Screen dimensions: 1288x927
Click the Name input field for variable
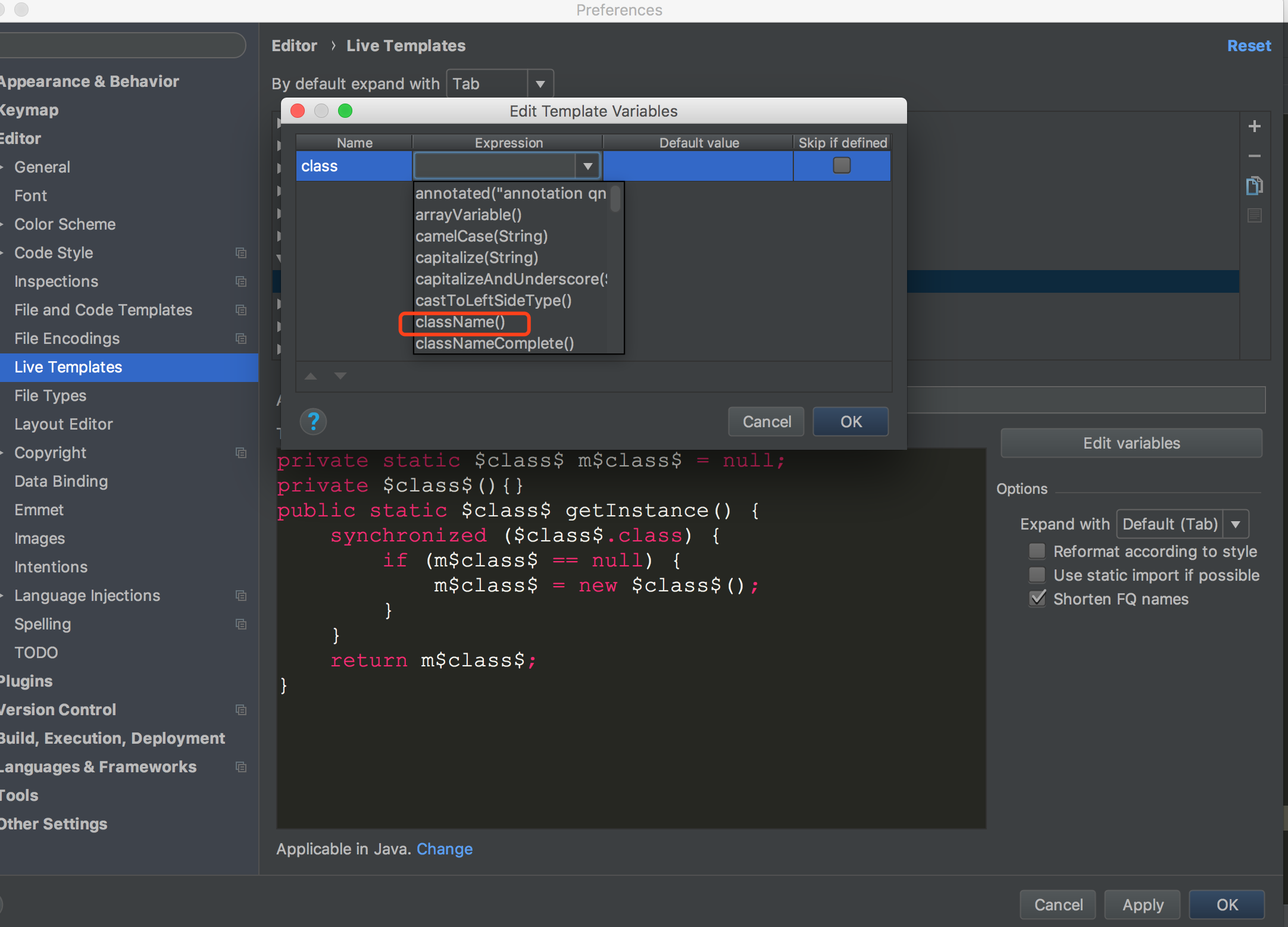354,165
